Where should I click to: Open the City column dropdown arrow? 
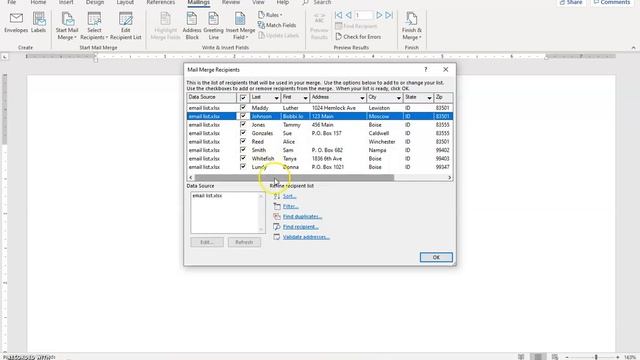click(398, 98)
